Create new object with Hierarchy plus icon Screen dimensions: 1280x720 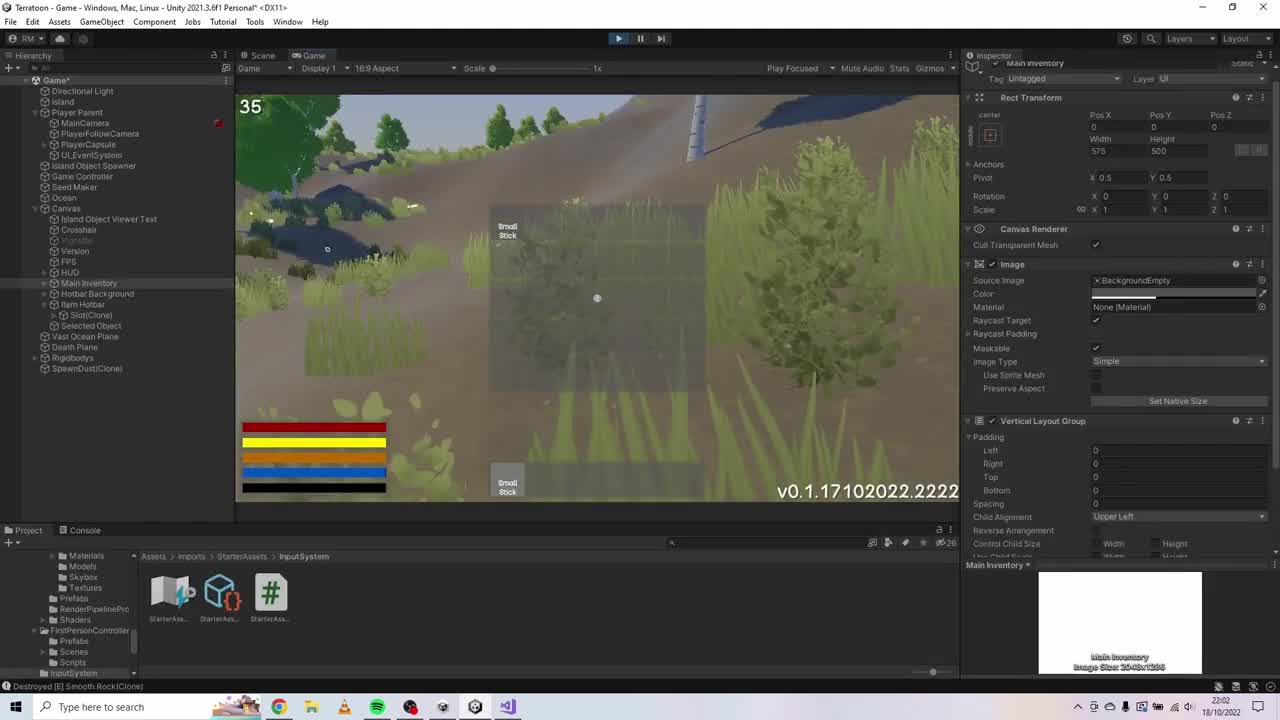(8, 68)
